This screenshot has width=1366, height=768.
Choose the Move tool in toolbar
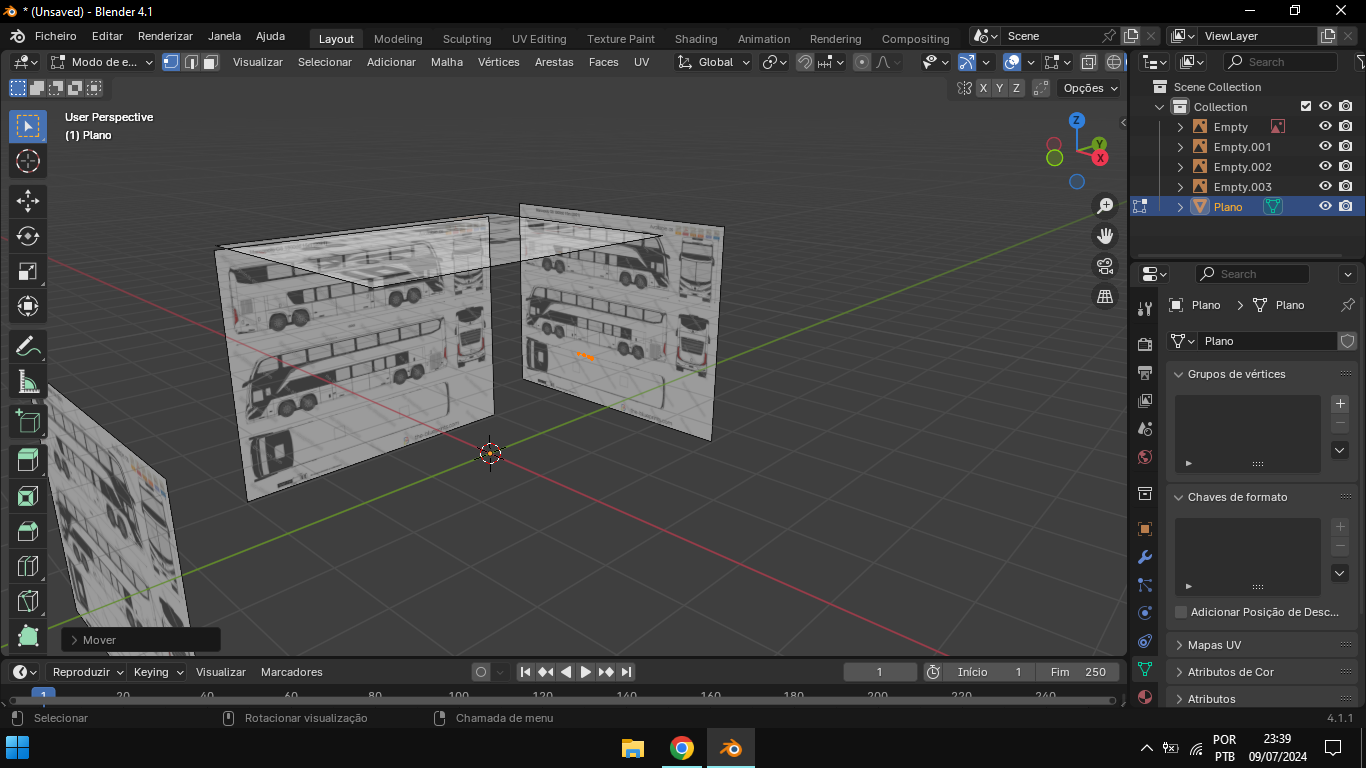coord(28,201)
